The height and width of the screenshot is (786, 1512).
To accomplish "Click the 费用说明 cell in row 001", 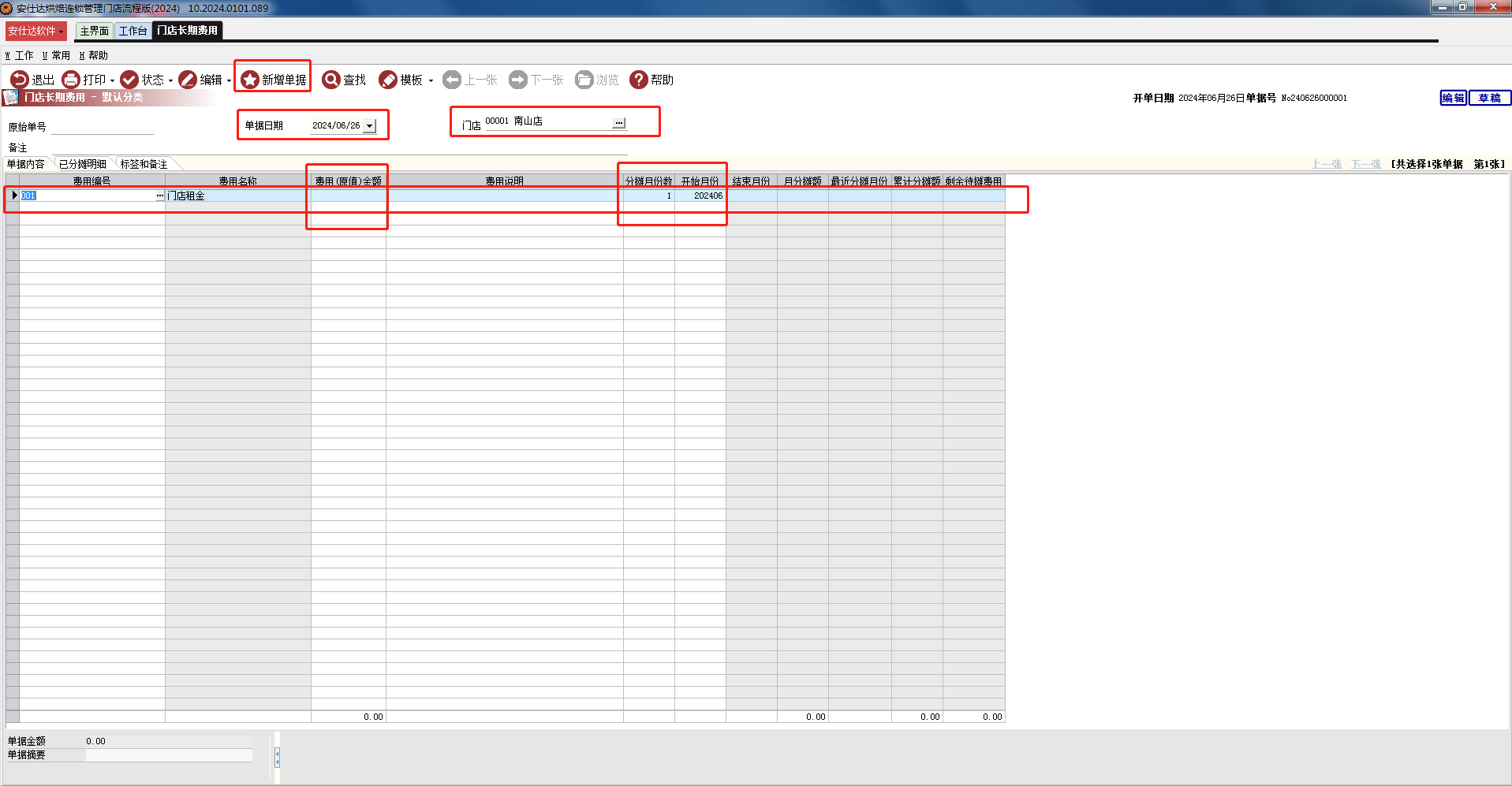I will coord(505,196).
